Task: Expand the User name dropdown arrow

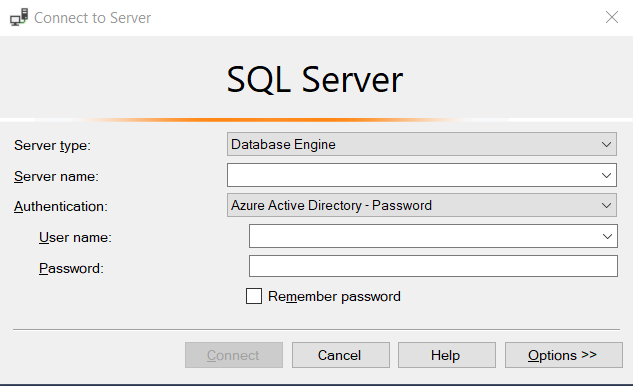Action: click(x=607, y=236)
